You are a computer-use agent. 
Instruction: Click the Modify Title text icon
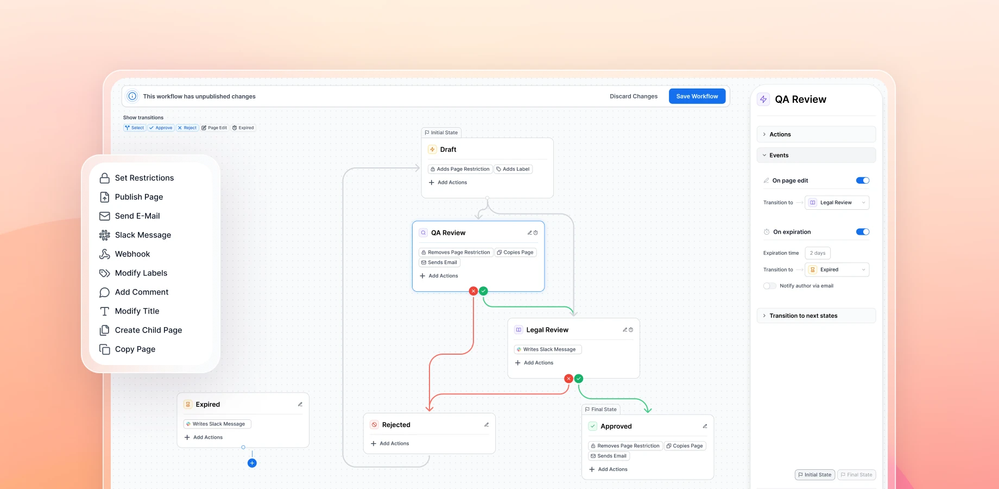tap(104, 311)
